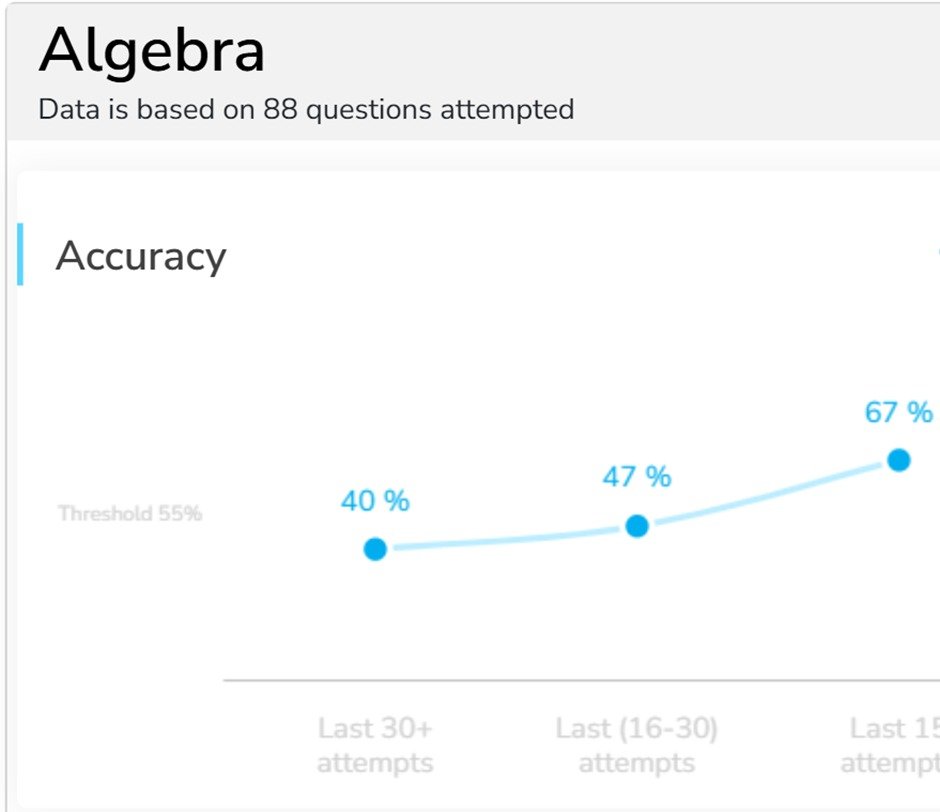Click the 40 % data point dot
940x812 pixels.
pyautogui.click(x=375, y=549)
